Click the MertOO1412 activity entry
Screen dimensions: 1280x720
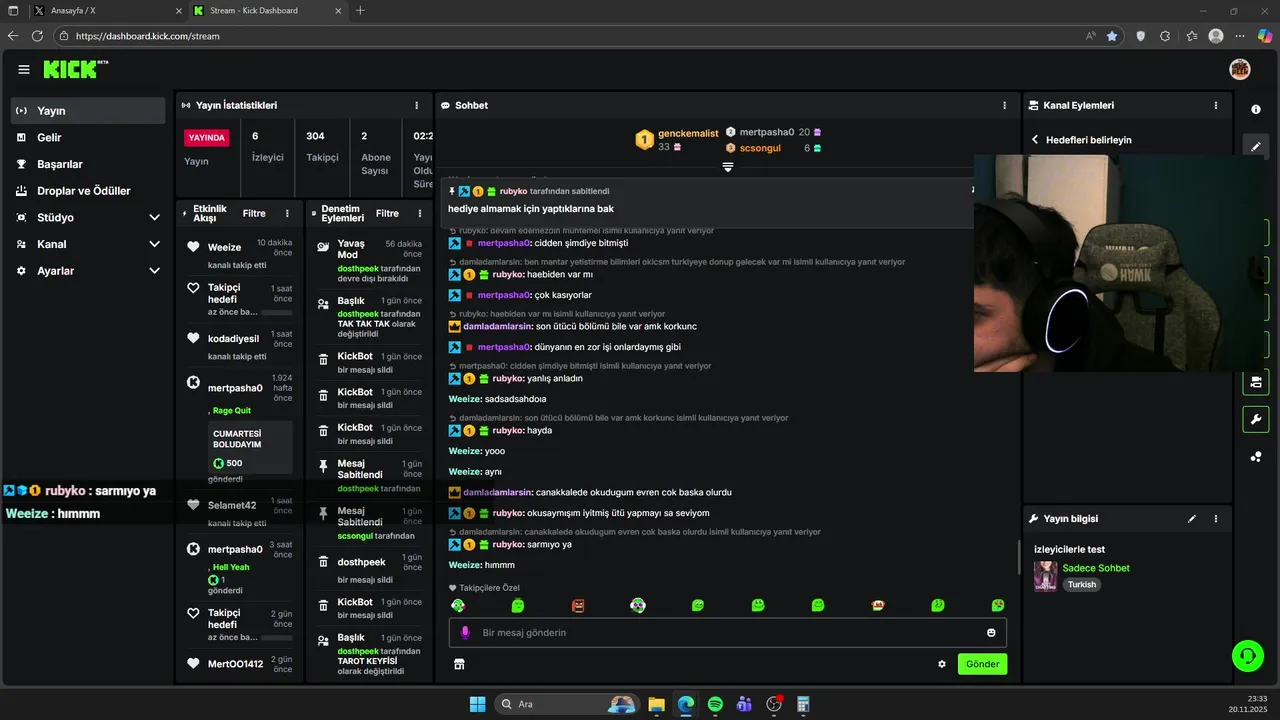click(x=239, y=664)
